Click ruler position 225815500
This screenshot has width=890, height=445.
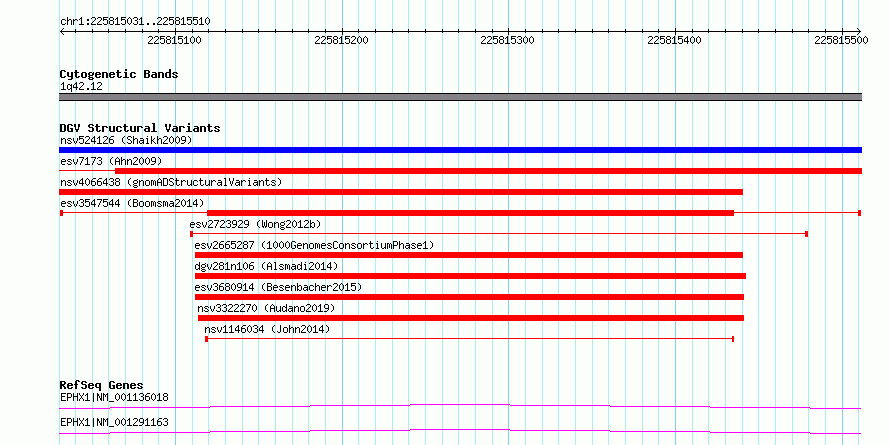pyautogui.click(x=842, y=40)
